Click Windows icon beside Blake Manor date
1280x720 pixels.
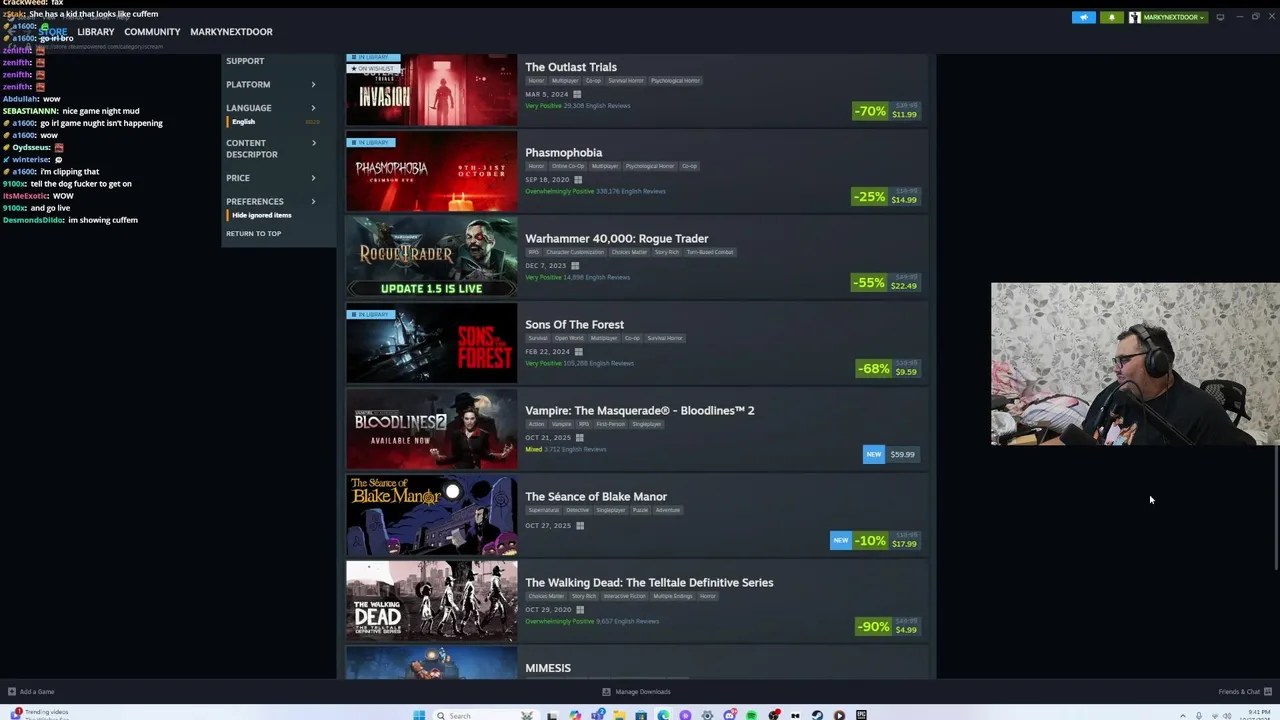coord(579,526)
